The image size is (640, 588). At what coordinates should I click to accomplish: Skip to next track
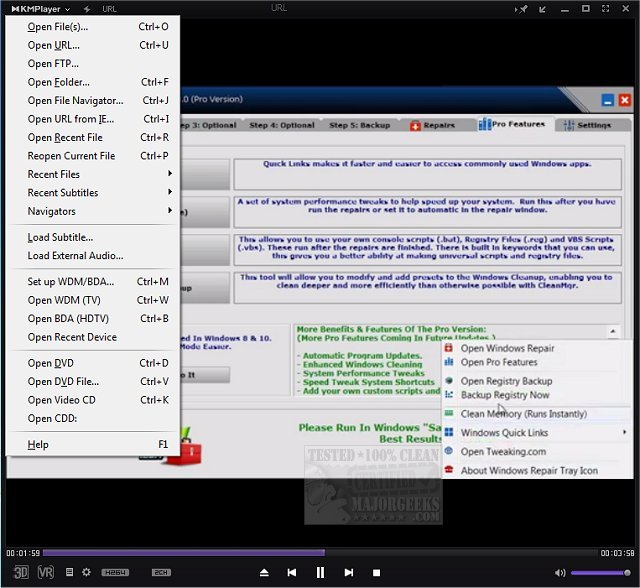pos(348,572)
